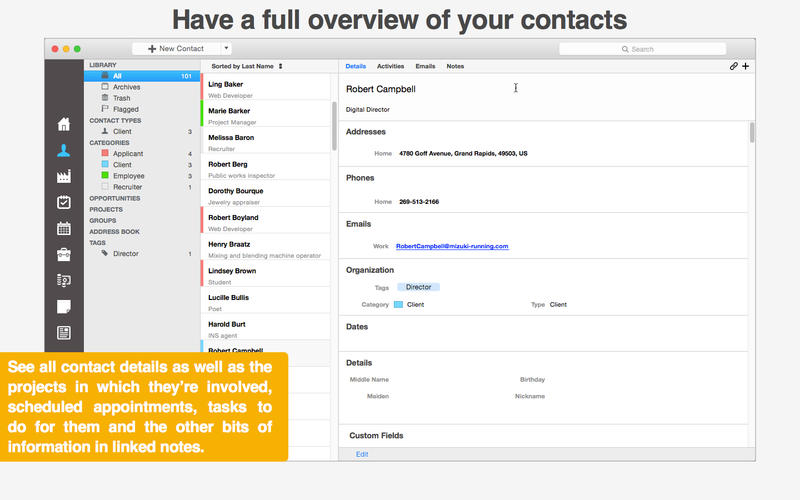
Task: Click the plus icon in details header
Action: 746,66
